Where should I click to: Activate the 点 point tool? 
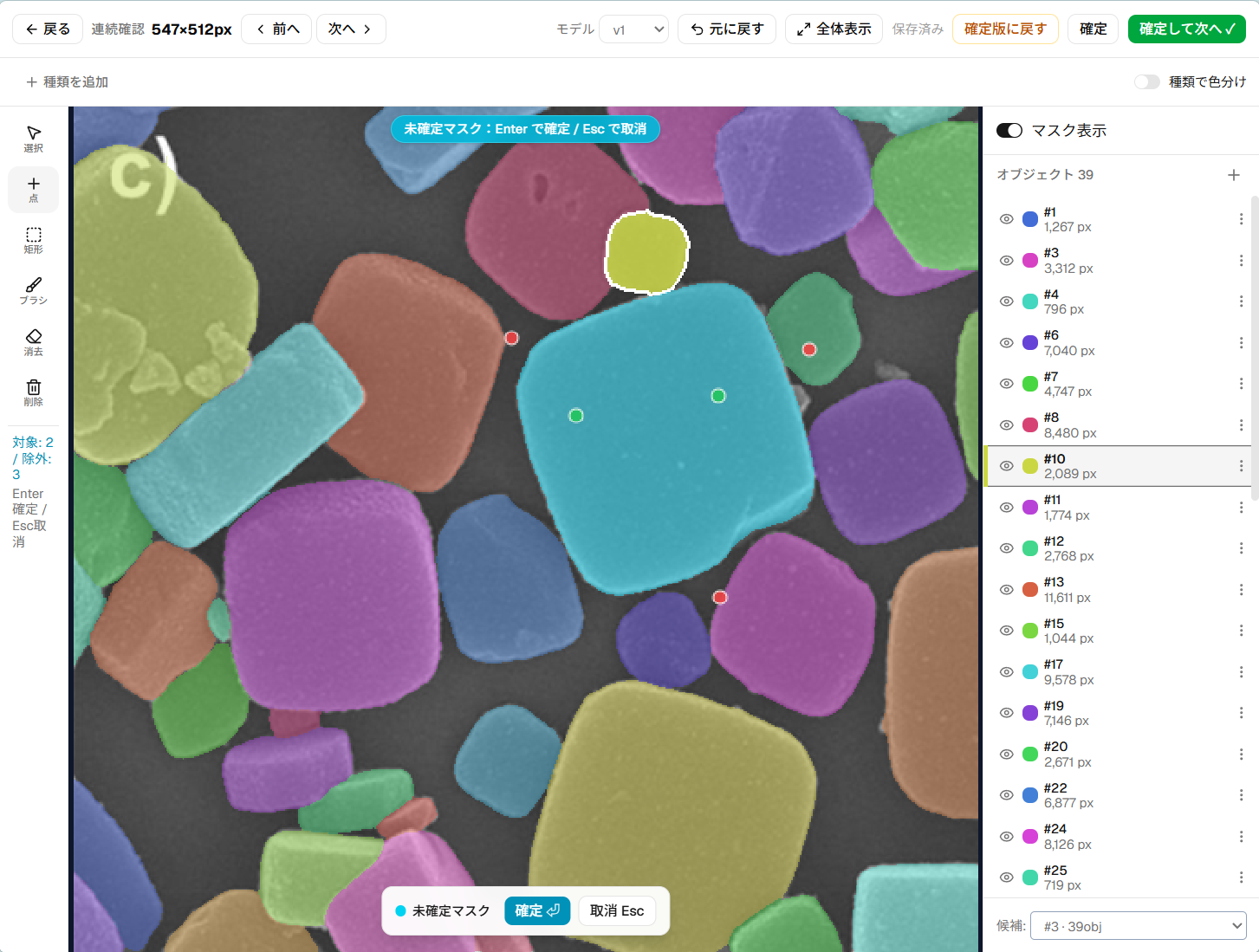pos(33,189)
